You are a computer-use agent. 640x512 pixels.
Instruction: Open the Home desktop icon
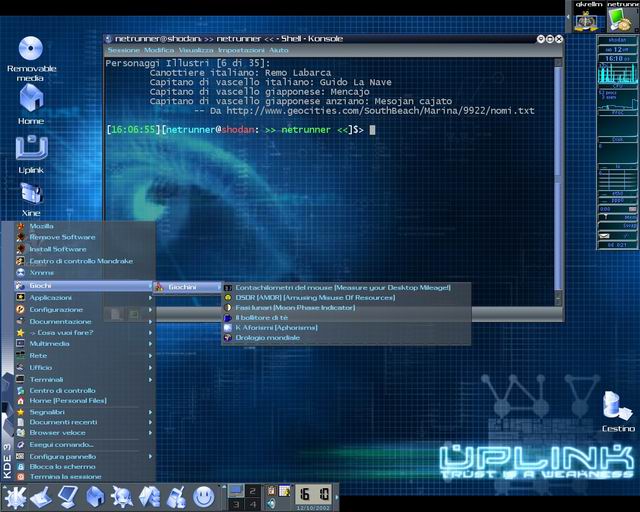click(x=31, y=105)
